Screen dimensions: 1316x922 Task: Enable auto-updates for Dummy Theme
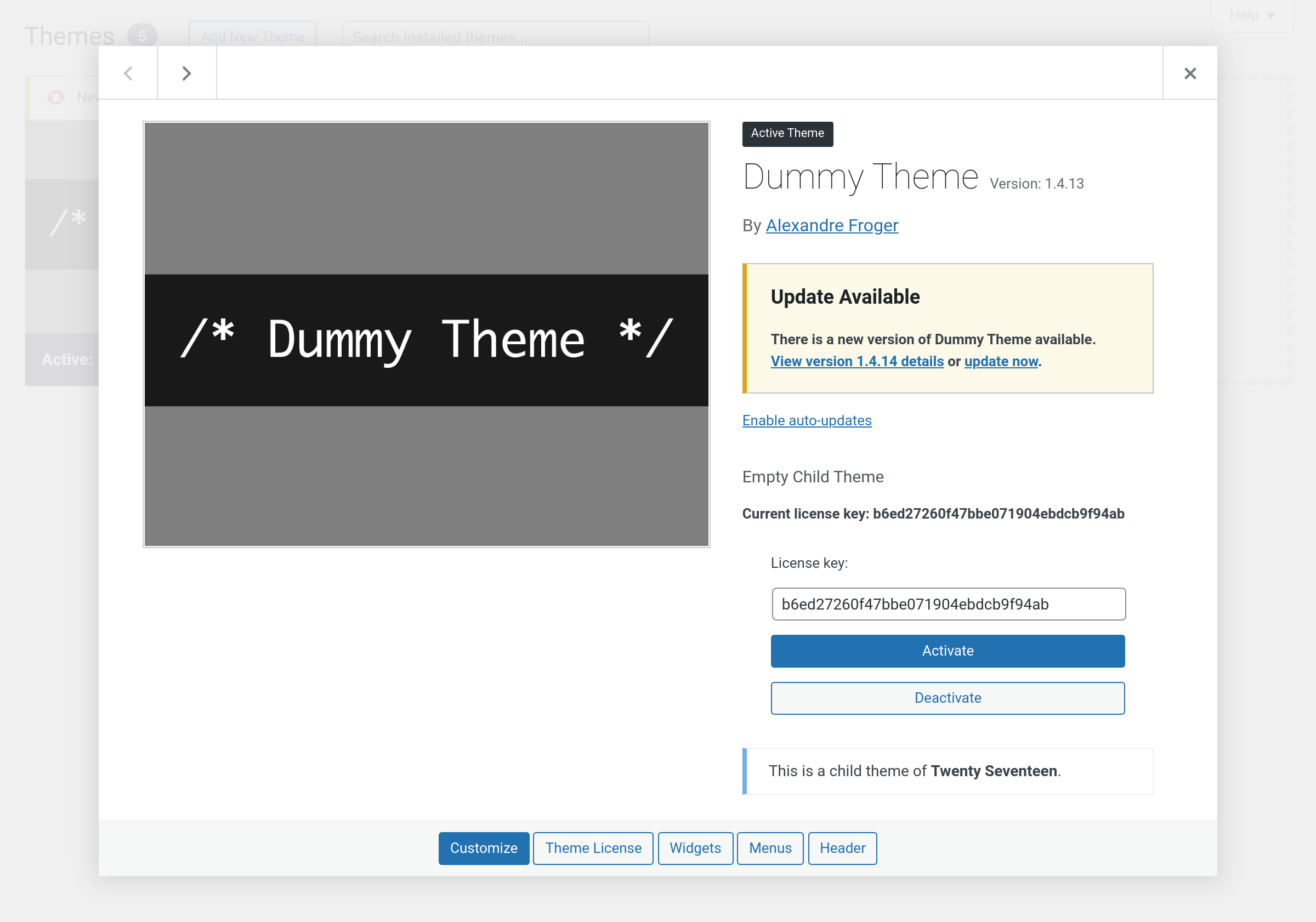[x=807, y=420]
